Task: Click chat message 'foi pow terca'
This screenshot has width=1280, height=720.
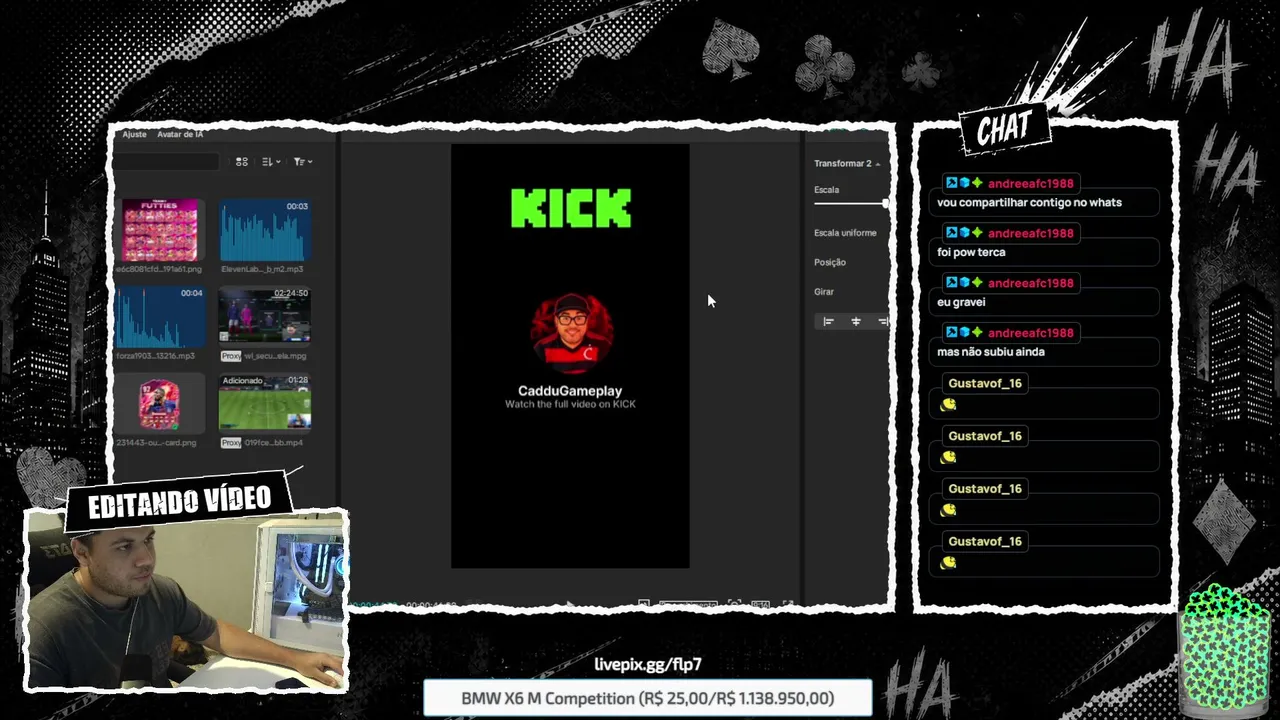Action: (971, 252)
